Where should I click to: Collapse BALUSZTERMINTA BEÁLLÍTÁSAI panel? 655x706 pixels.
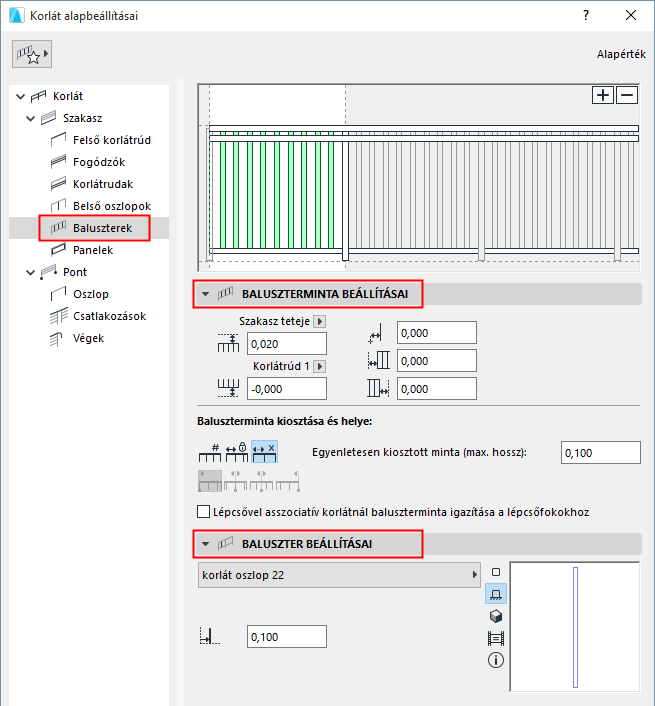[206, 294]
